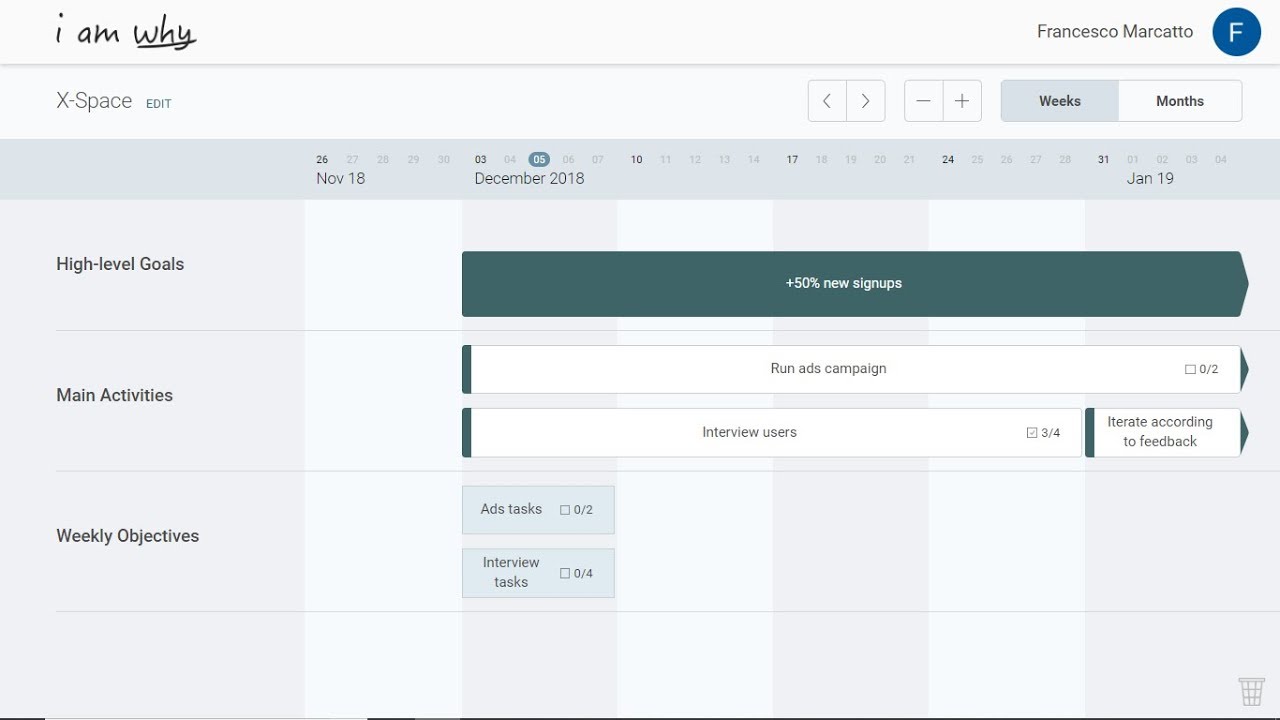This screenshot has height=720, width=1280.
Task: Click checkbox 0/4 on Interview tasks
Action: [x=565, y=574]
